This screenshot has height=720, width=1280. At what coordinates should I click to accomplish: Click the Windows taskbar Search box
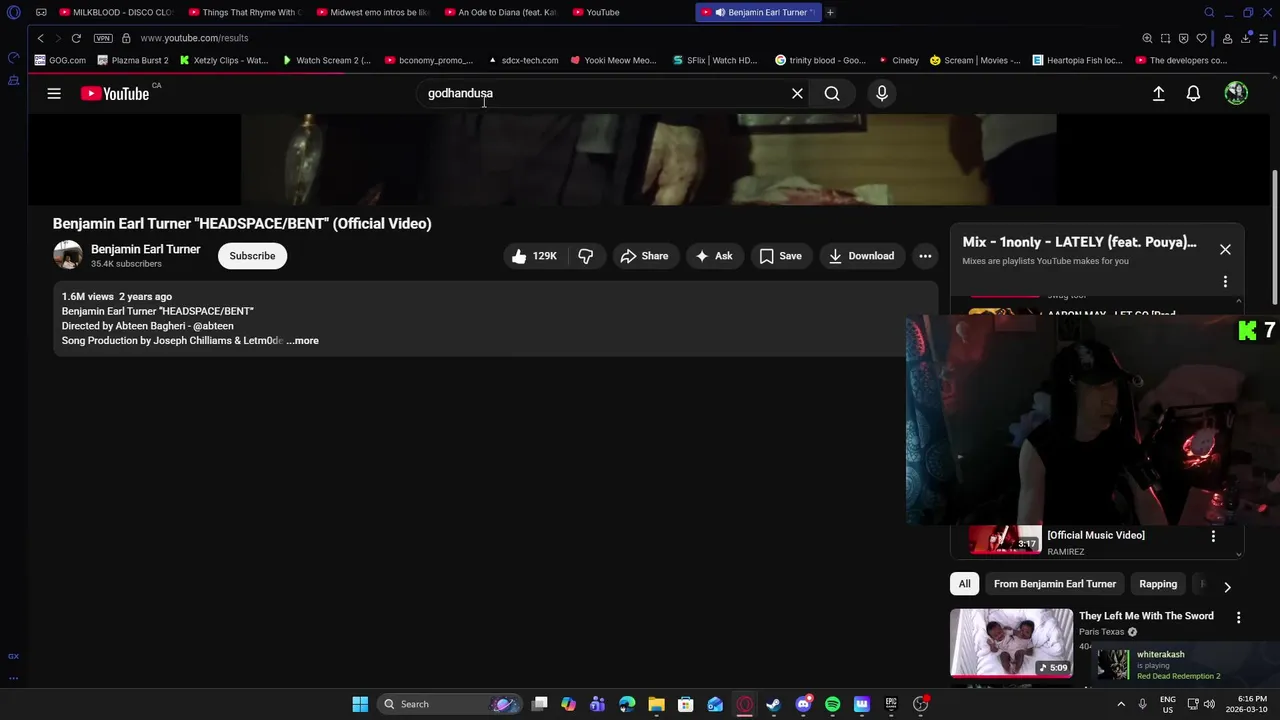[x=449, y=704]
